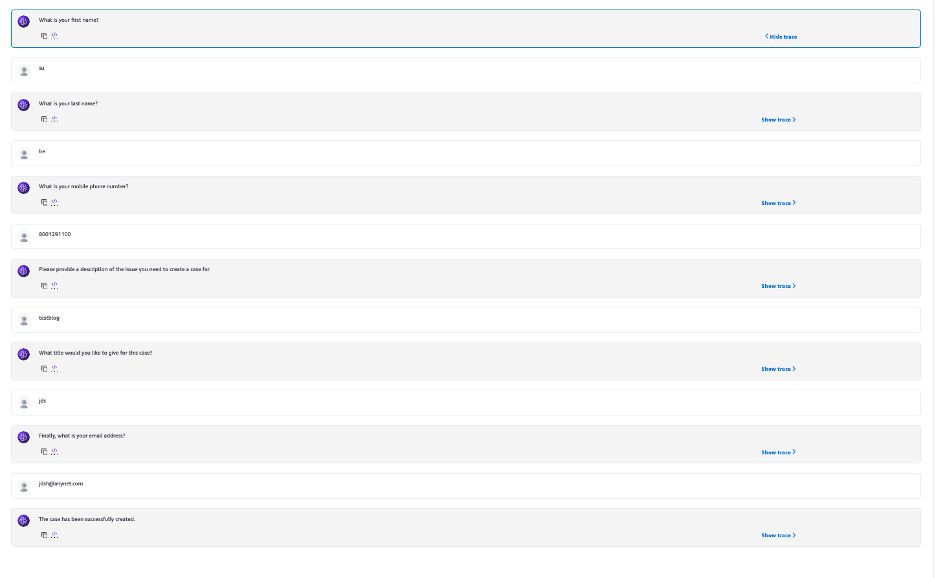The width and height of the screenshot is (936, 578).
Task: Select the text "What is your first name?"
Action: (69, 20)
